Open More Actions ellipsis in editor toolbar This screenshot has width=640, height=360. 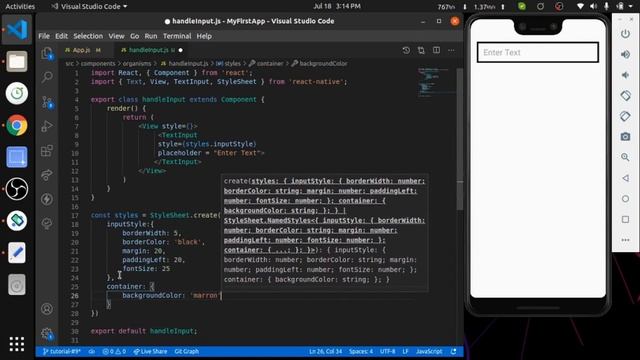coord(451,50)
